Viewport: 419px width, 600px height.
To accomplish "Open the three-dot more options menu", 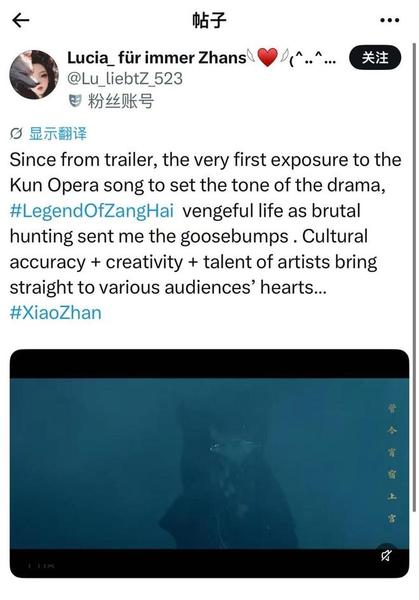I will click(390, 20).
